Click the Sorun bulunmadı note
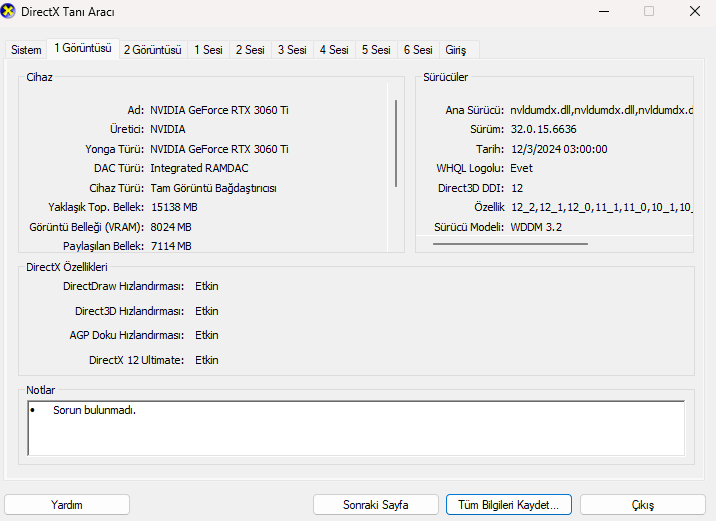 click(x=95, y=410)
